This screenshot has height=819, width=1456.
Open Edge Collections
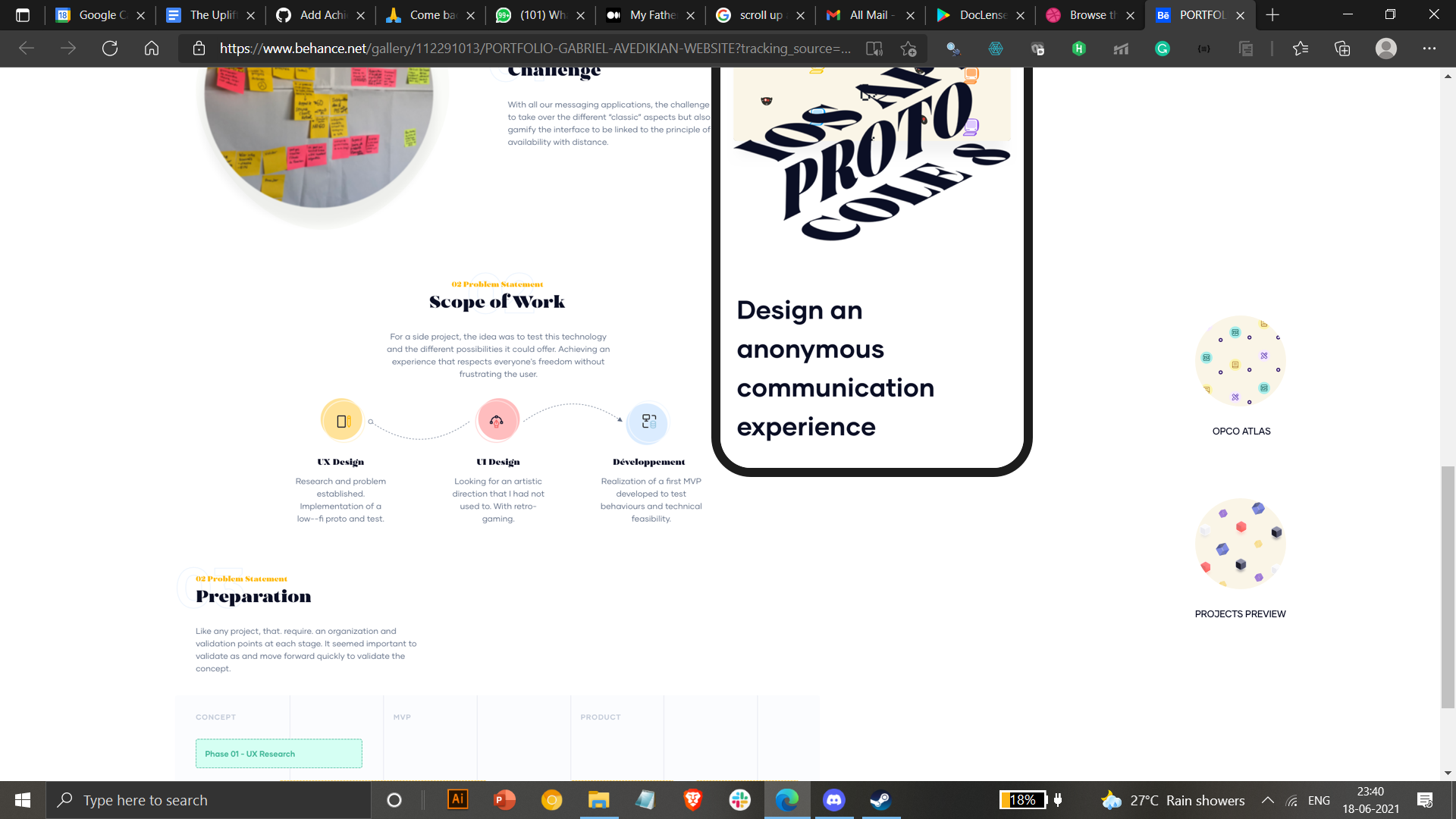[x=1342, y=49]
